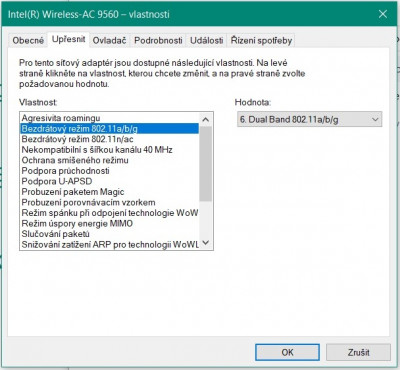
Task: Expand the Hodnota dropdown list
Action: pos(309,119)
